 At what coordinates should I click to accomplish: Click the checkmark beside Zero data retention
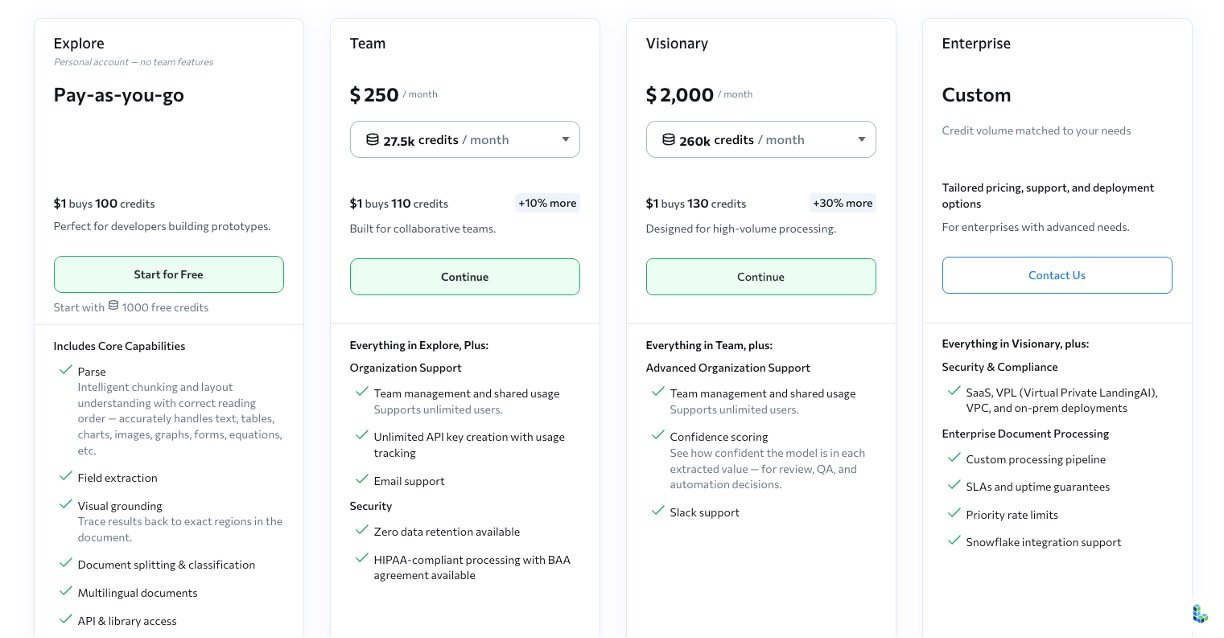click(x=361, y=531)
